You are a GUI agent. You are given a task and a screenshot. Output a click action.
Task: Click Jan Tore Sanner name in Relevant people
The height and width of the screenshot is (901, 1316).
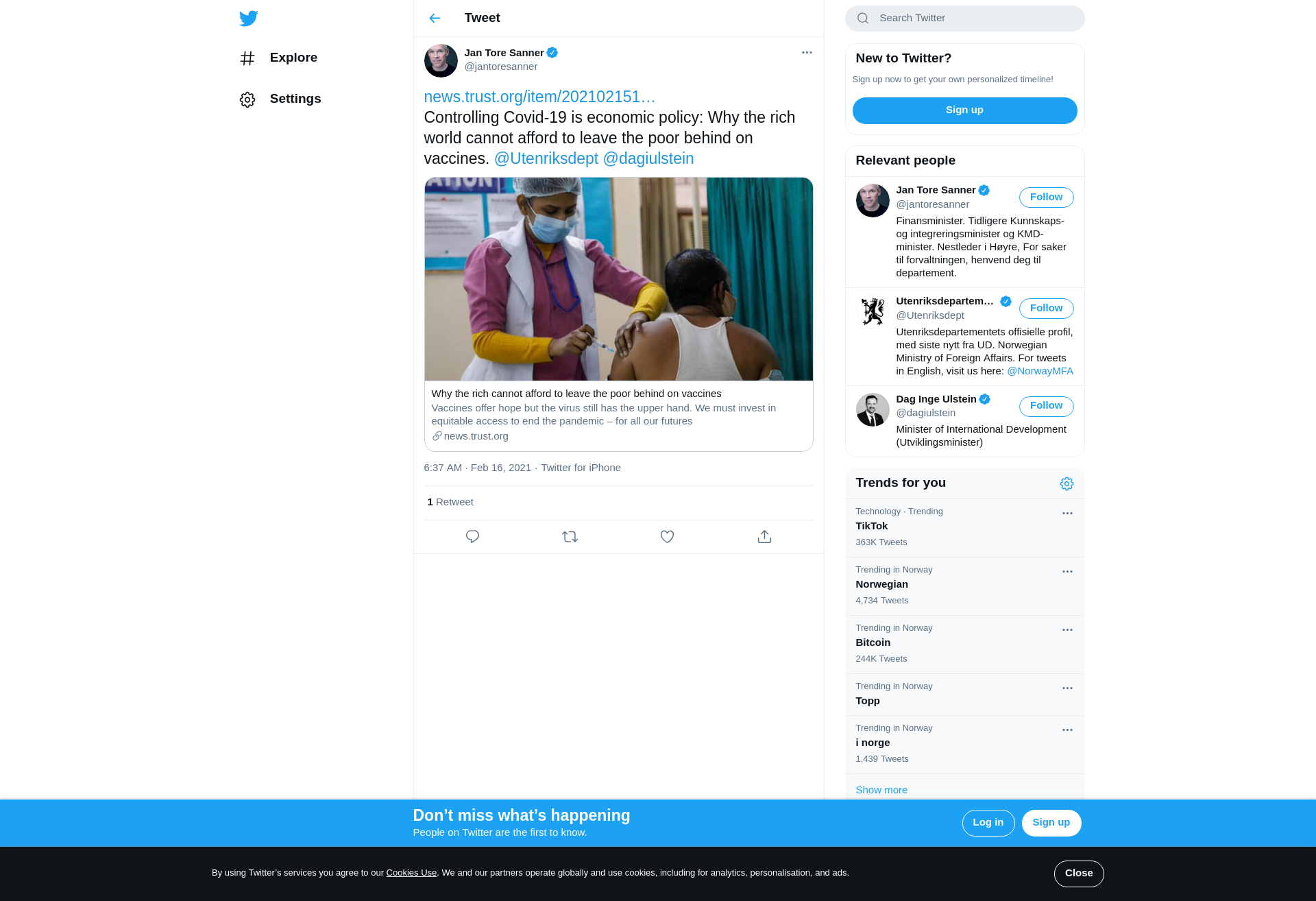click(936, 191)
